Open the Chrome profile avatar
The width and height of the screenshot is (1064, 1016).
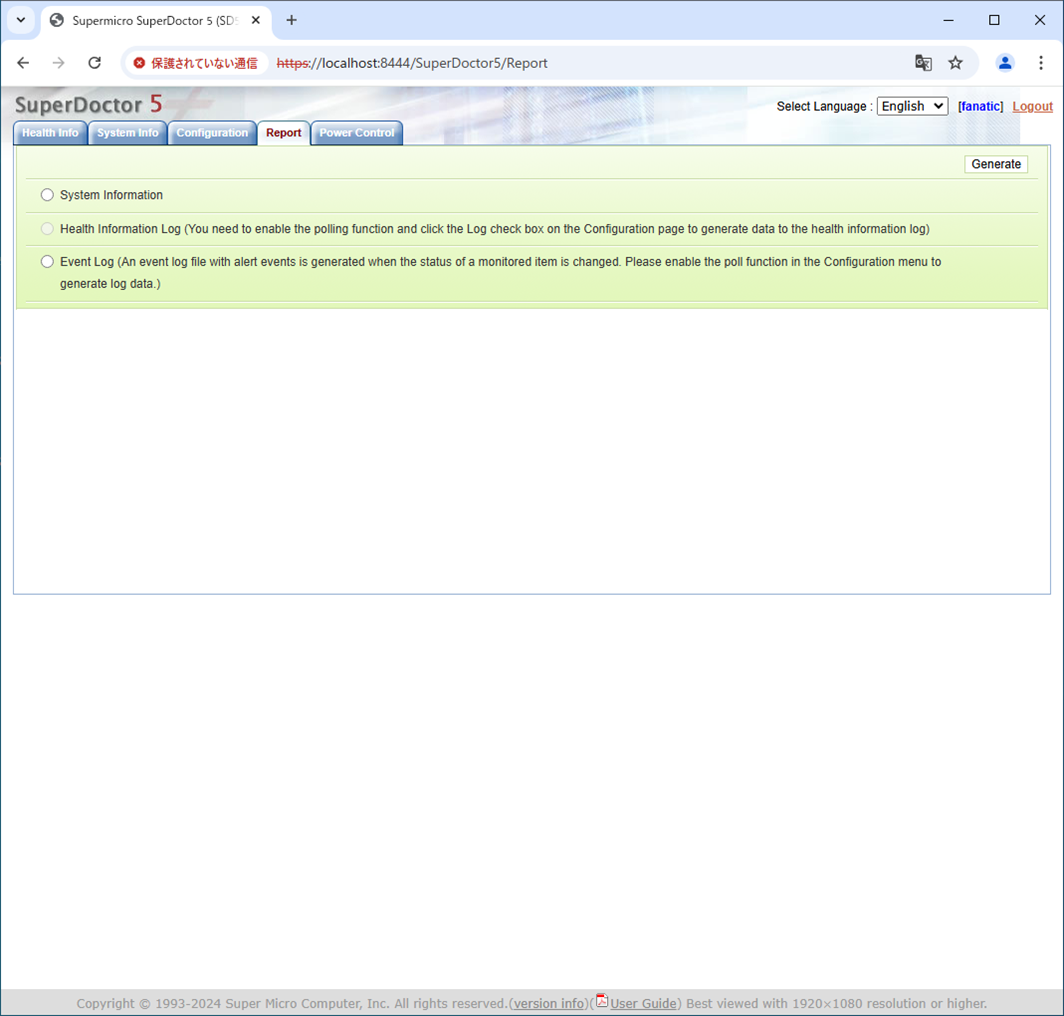click(1005, 63)
